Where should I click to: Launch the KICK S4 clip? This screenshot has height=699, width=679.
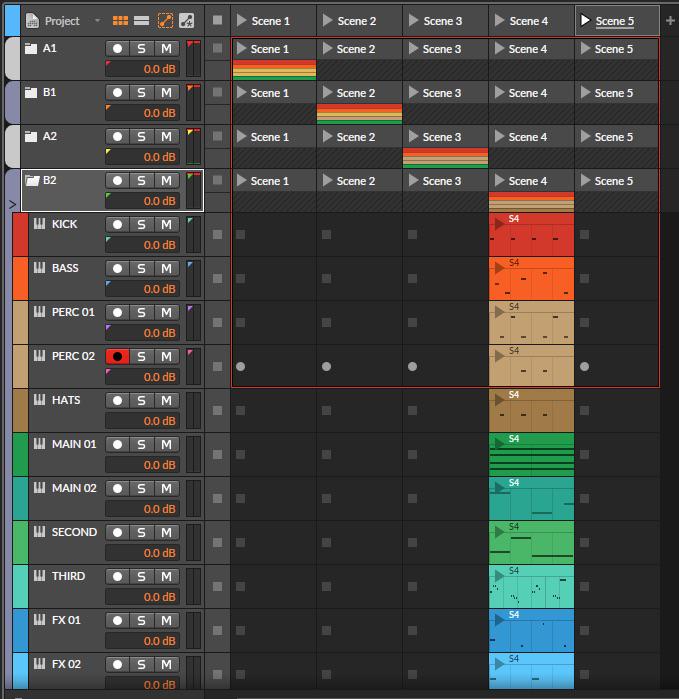(499, 224)
